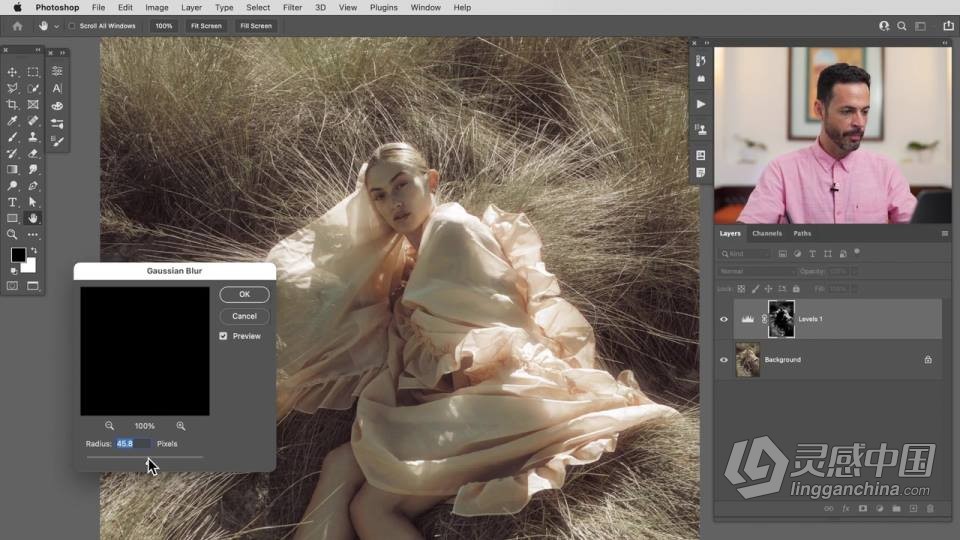
Task: Go to Home screen icon
Action: pos(17,26)
